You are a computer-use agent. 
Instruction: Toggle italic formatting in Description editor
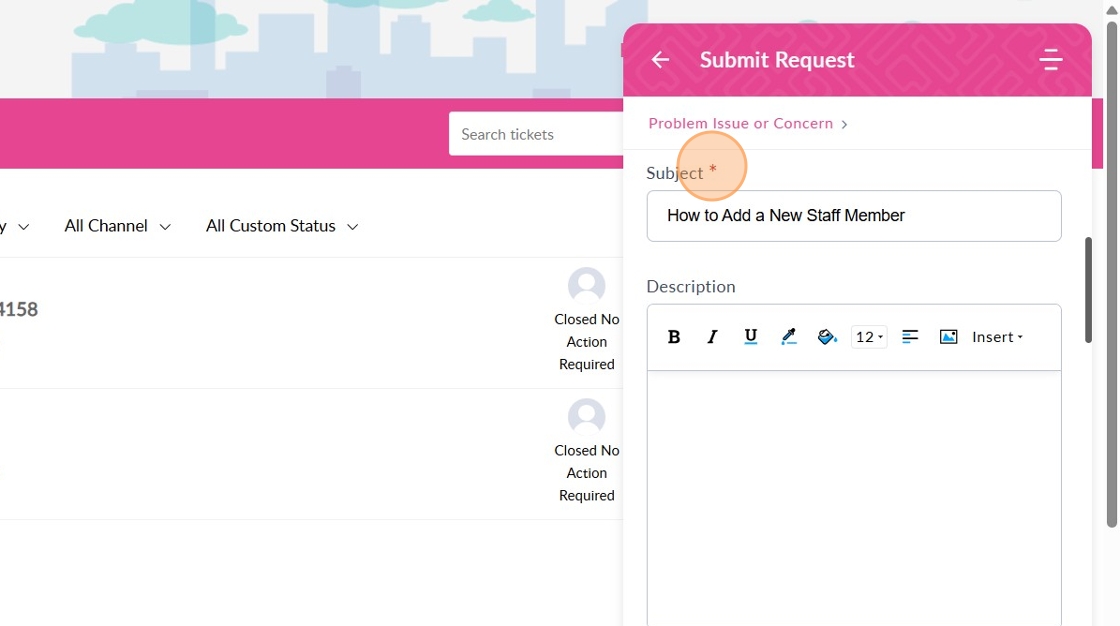coord(712,337)
